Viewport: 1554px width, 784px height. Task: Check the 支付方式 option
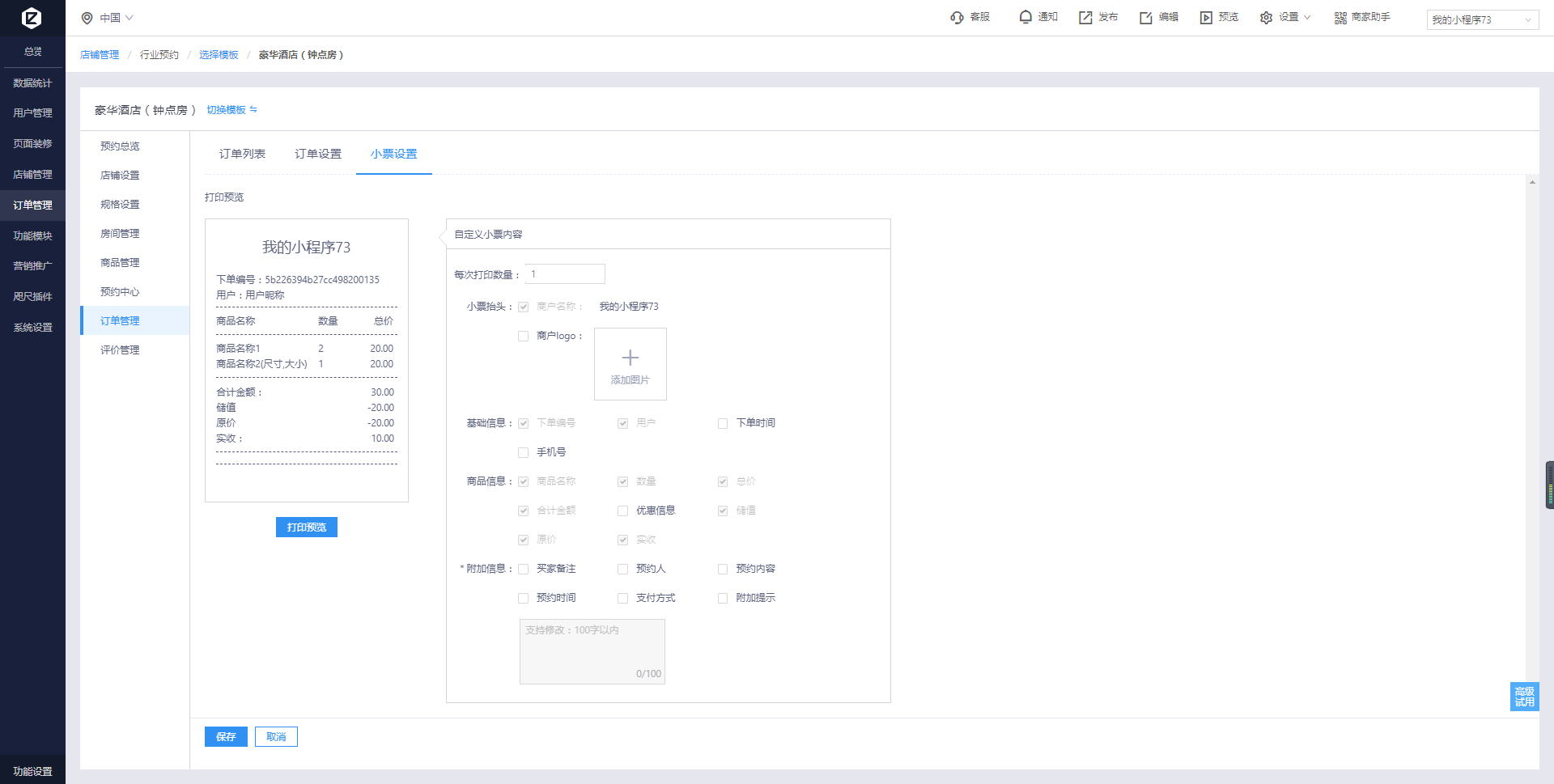[x=623, y=598]
